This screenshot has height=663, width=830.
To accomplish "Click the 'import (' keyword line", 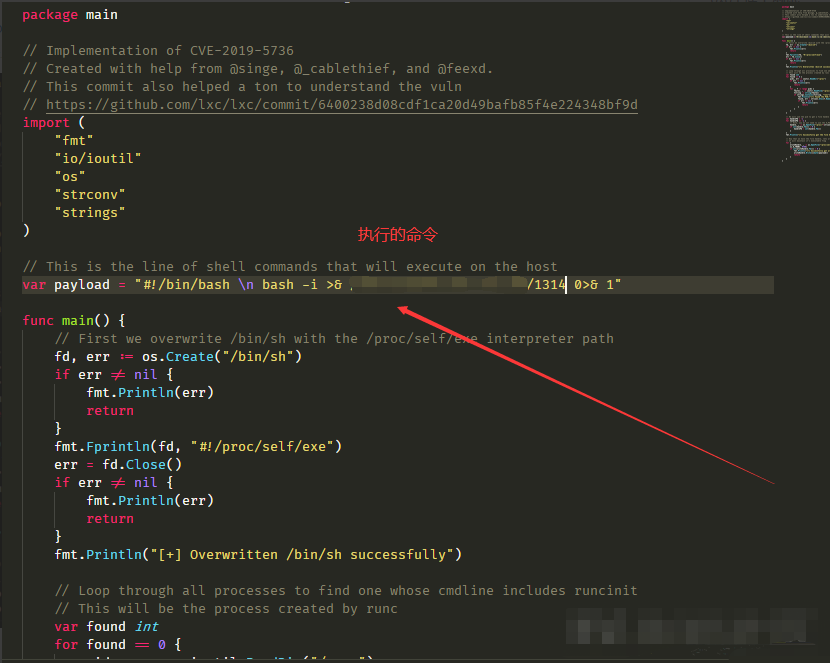I will click(53, 123).
